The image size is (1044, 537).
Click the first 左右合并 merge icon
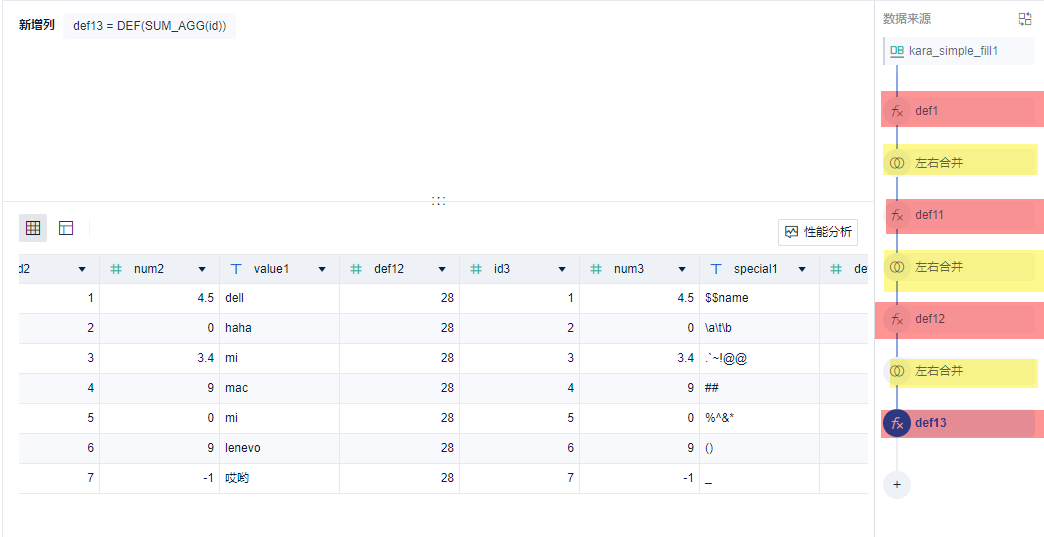pyautogui.click(x=897, y=163)
